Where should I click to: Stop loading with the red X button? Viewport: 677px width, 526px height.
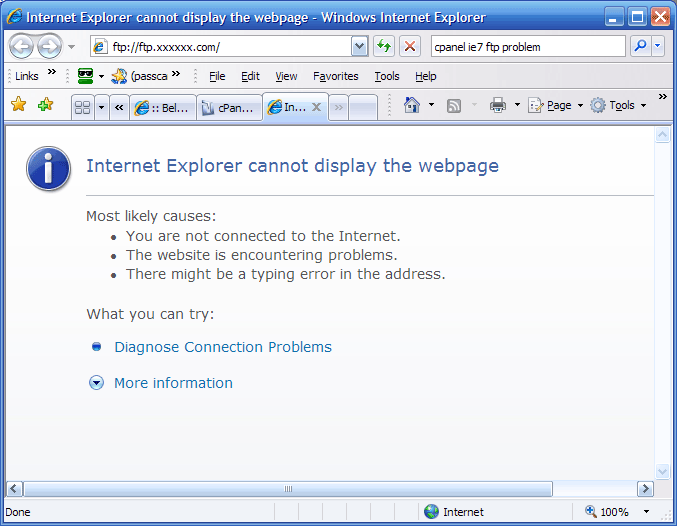[410, 46]
